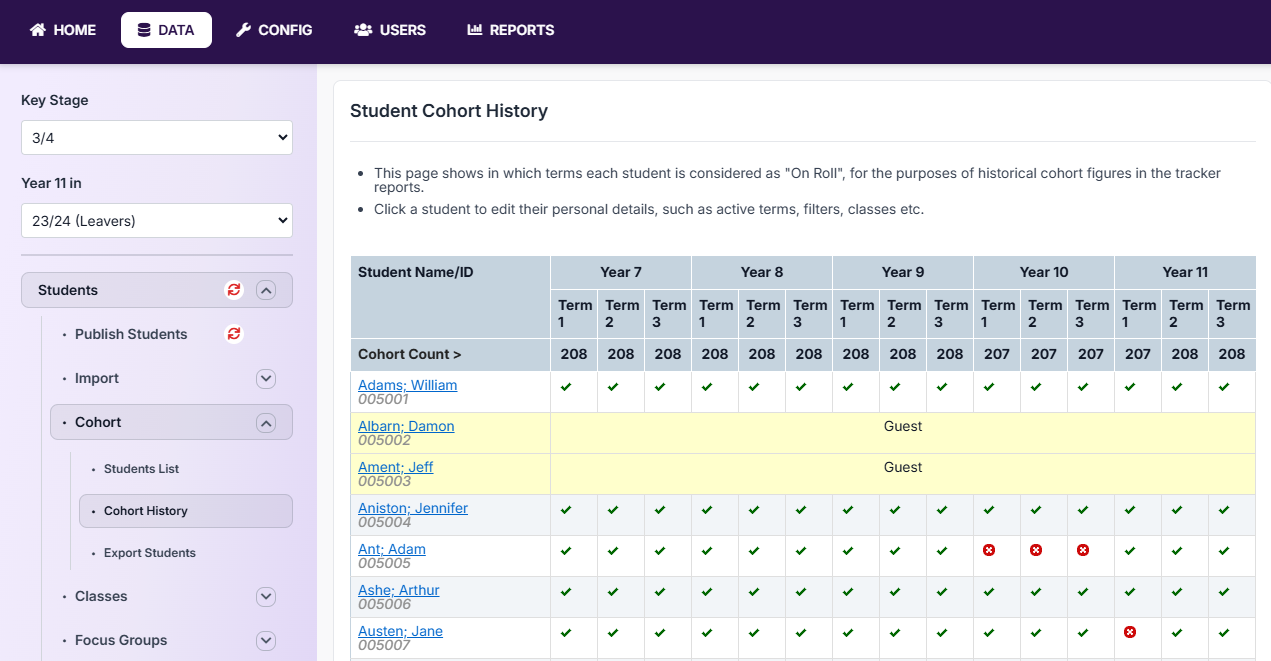
Task: Click the database icon on the Data tab
Action: point(145,30)
